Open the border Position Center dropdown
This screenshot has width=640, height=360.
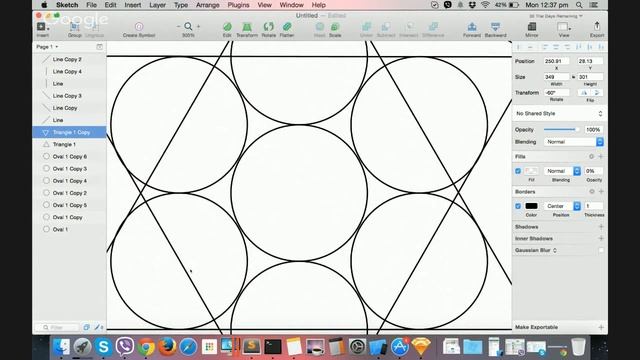coord(562,206)
